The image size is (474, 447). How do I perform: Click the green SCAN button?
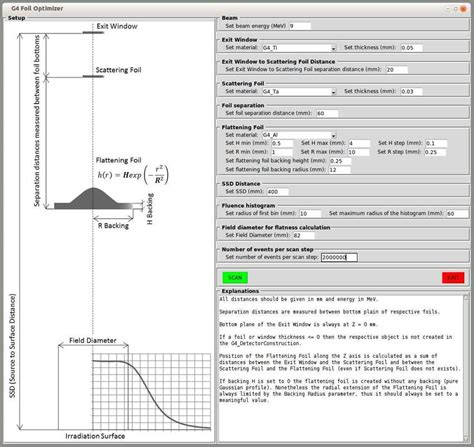[235, 277]
